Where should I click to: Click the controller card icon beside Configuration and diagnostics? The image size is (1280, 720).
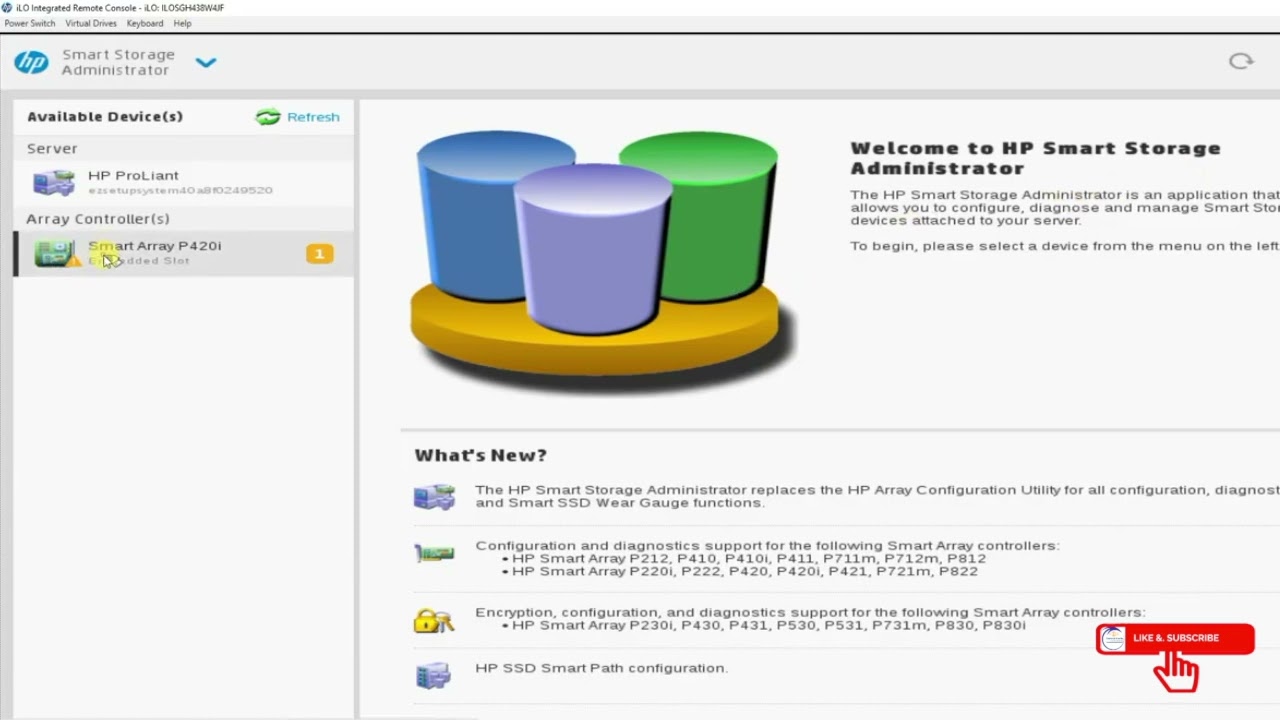434,553
